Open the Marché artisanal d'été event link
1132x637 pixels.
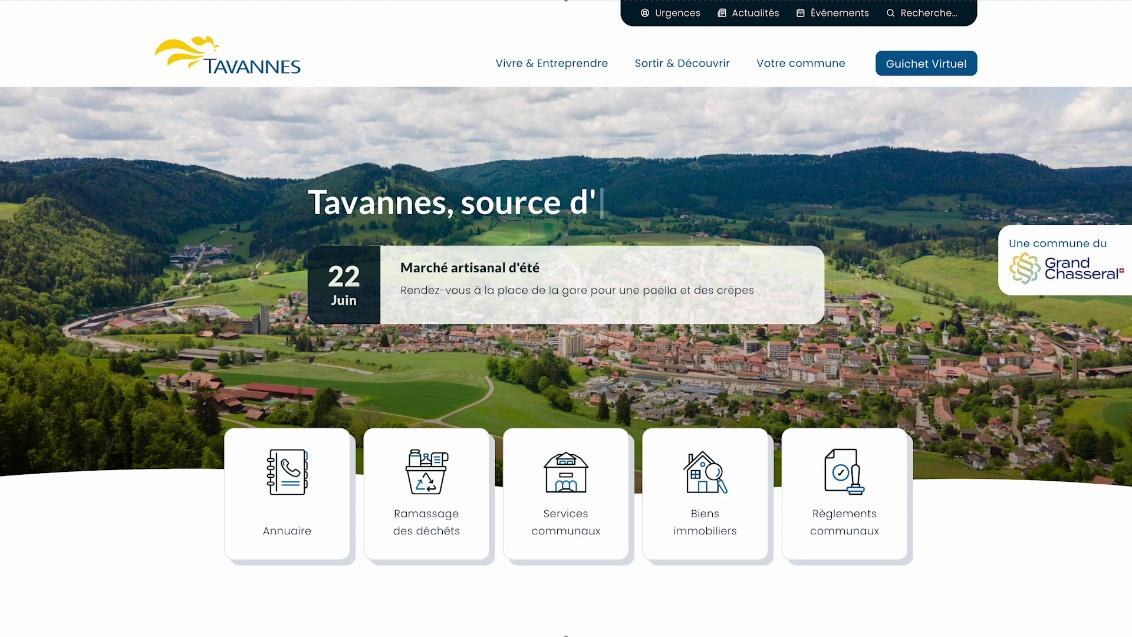pyautogui.click(x=470, y=268)
